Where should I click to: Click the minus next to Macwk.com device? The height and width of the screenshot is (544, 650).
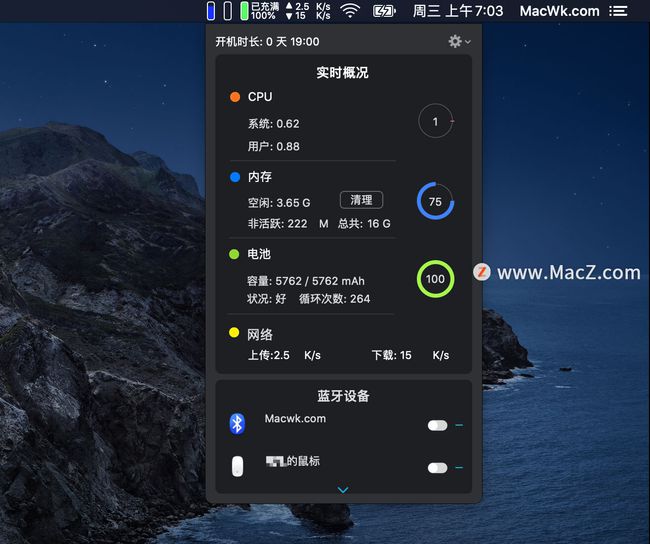(x=459, y=425)
